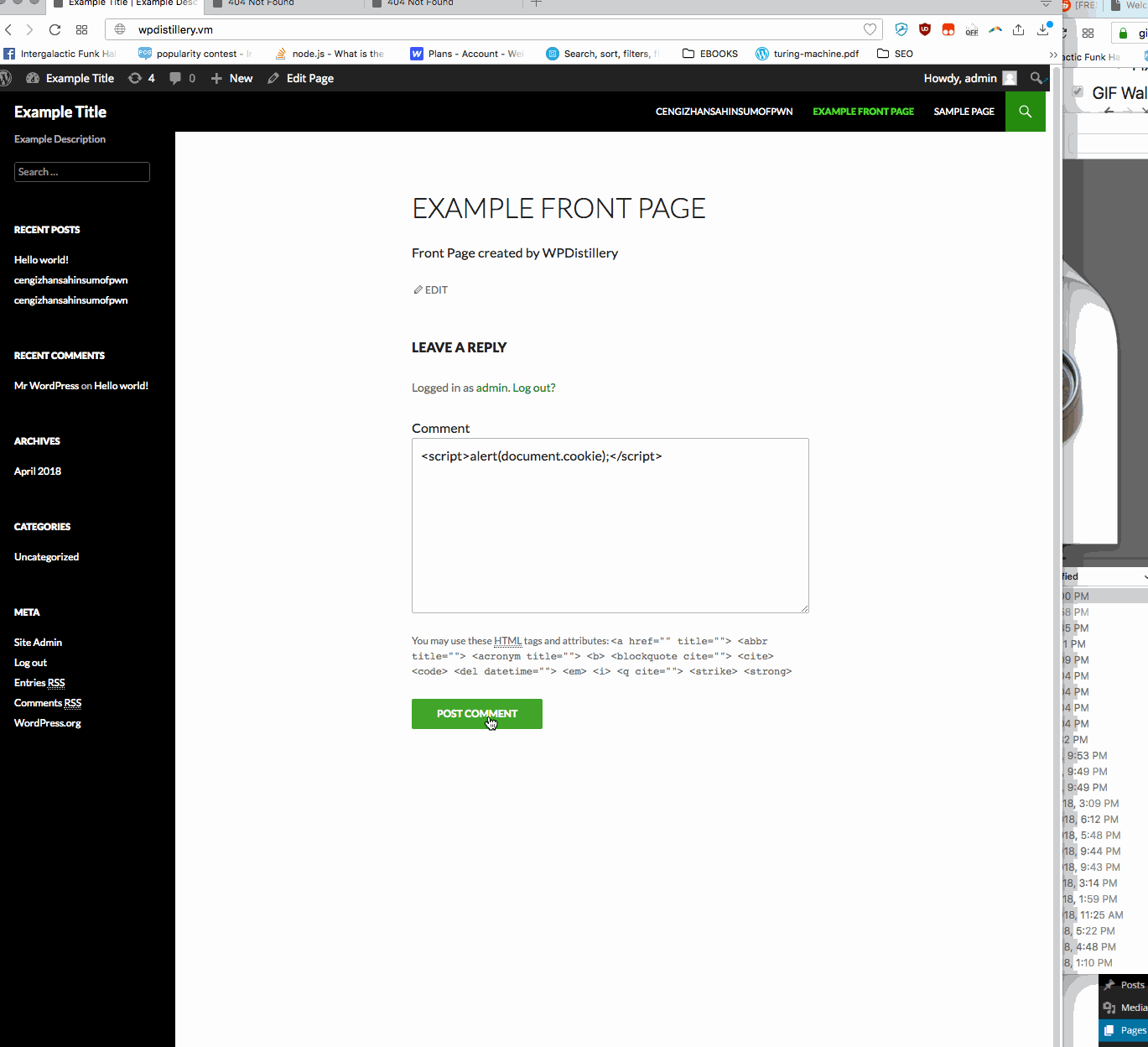Click POST COMMENT button
The height and width of the screenshot is (1047, 1148).
(x=477, y=714)
